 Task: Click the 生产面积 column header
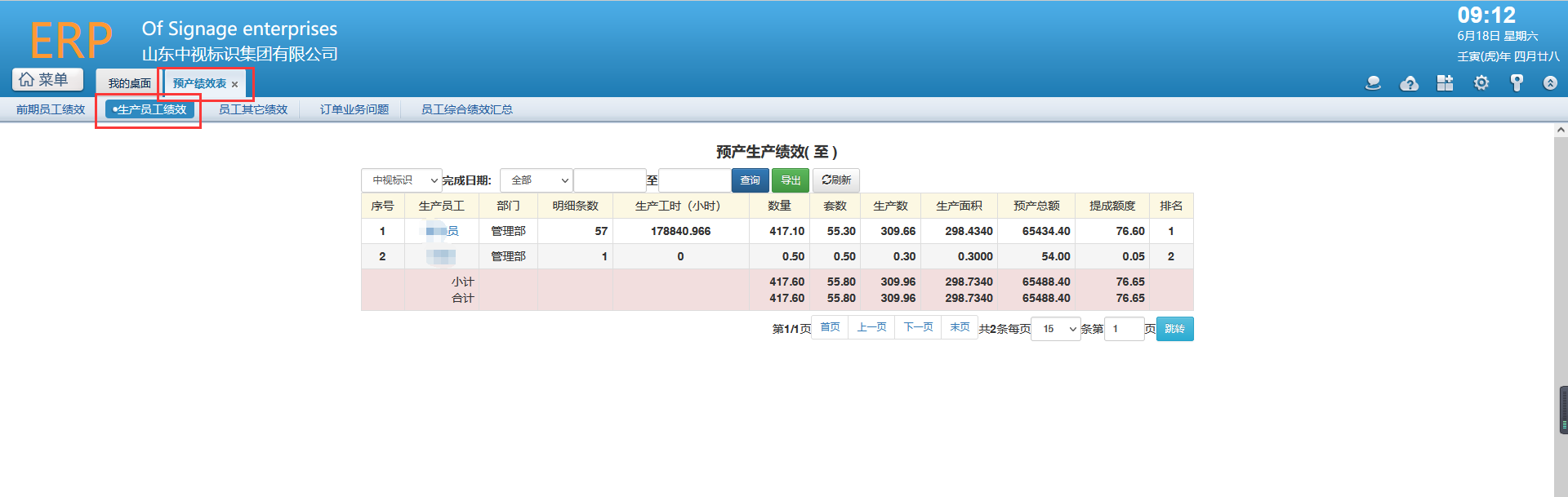(959, 206)
